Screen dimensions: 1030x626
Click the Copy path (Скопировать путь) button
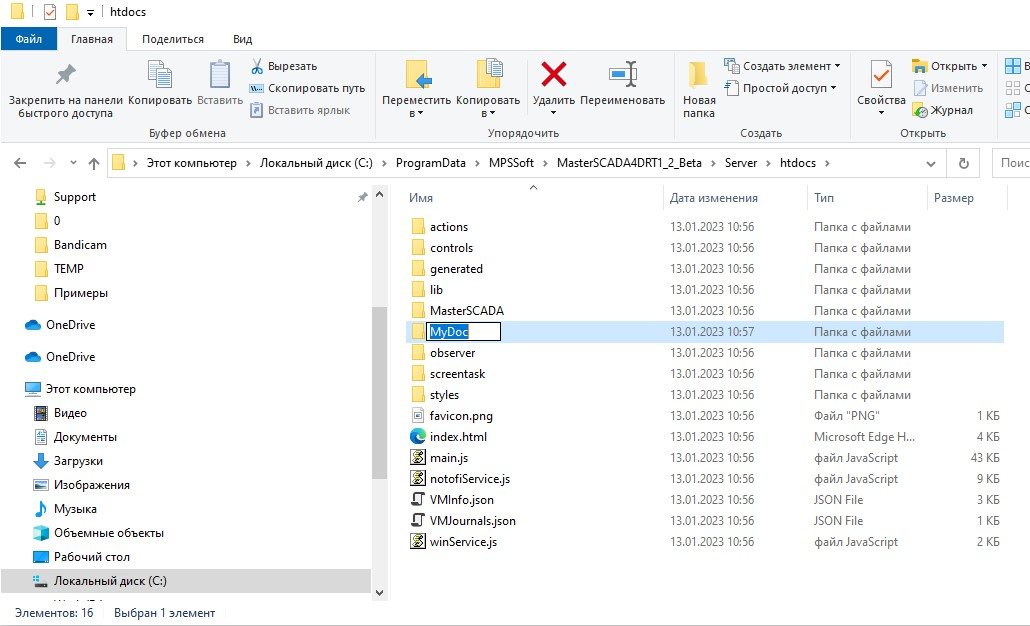tap(308, 88)
